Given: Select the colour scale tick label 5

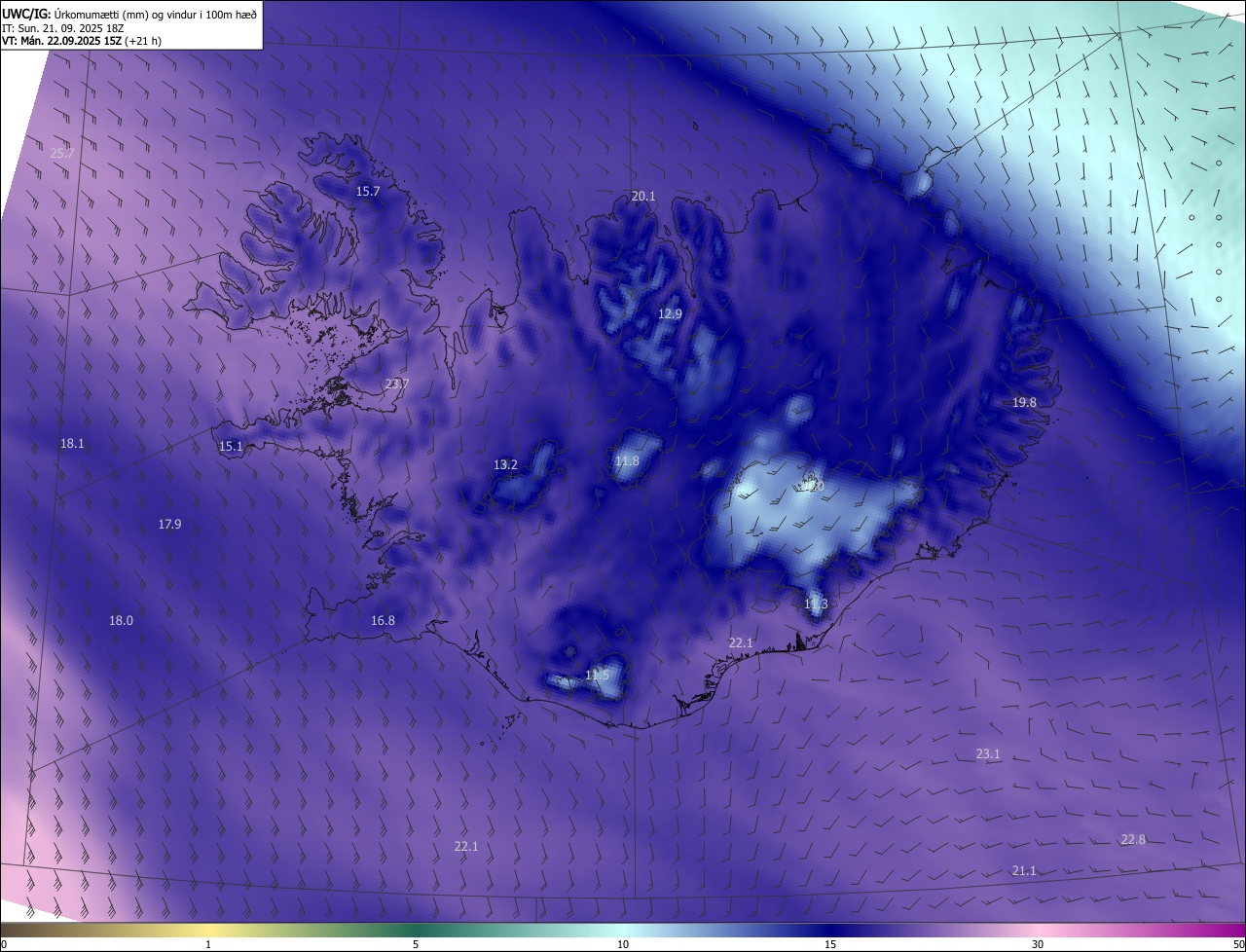Looking at the screenshot, I should [x=416, y=944].
